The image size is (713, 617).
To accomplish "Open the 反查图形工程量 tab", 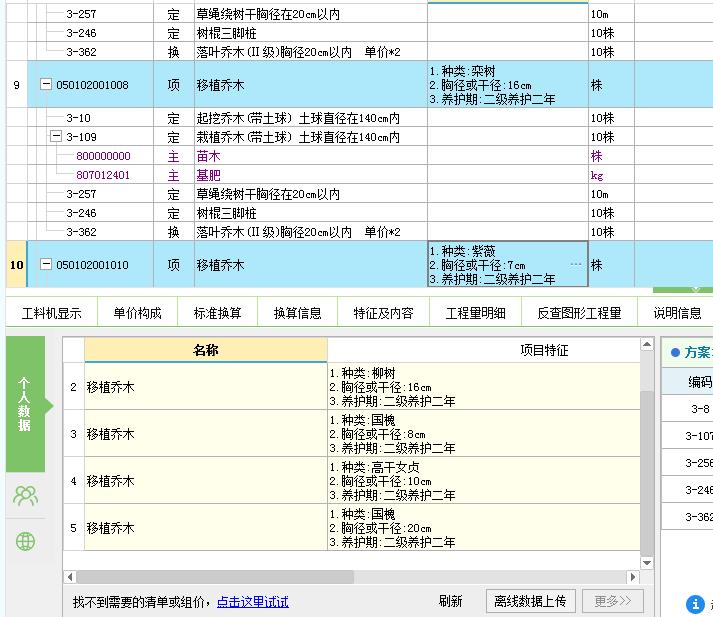I will coord(579,313).
